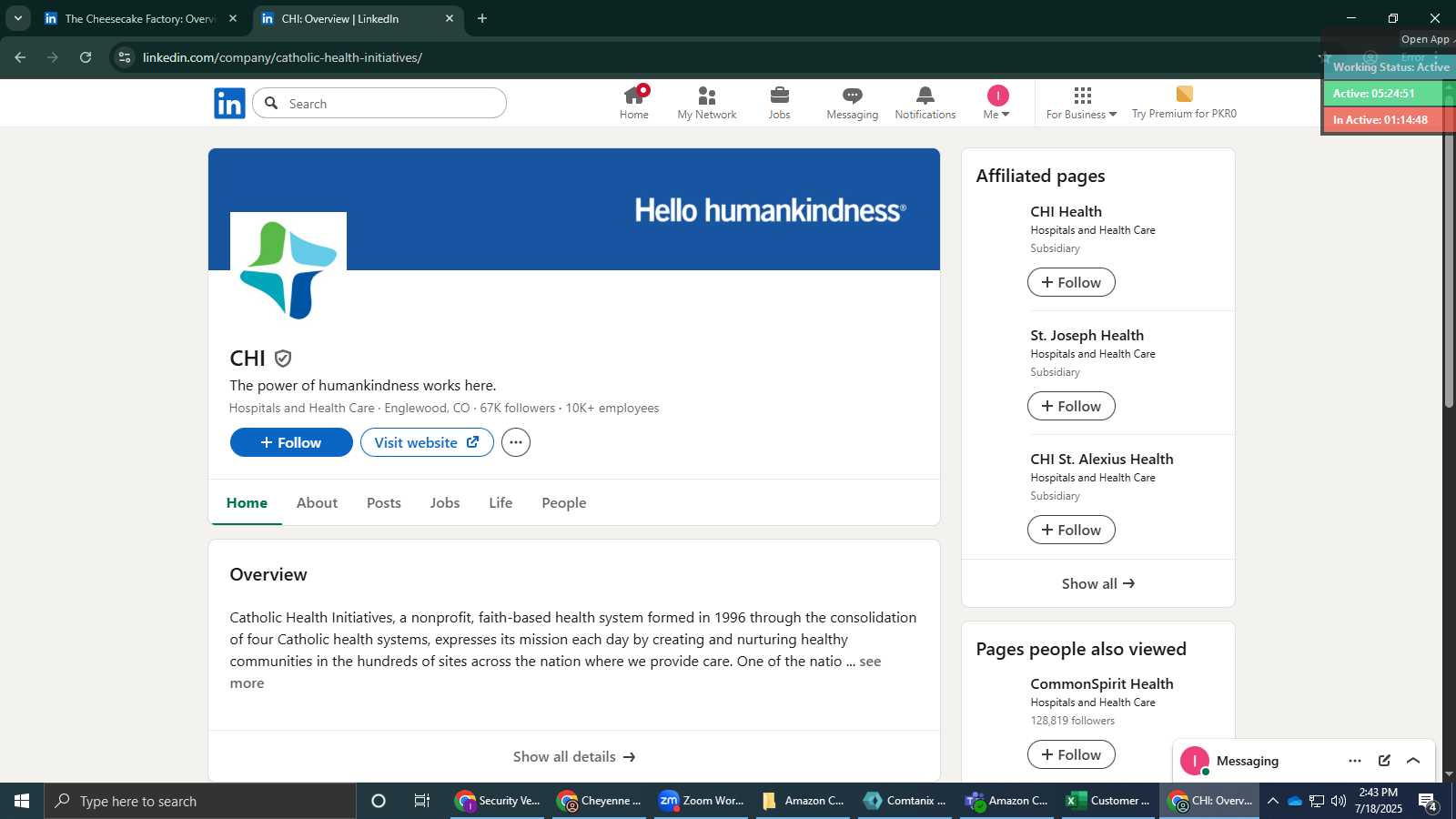Open Comtanix taskbar app
The width and height of the screenshot is (1456, 819).
click(905, 801)
